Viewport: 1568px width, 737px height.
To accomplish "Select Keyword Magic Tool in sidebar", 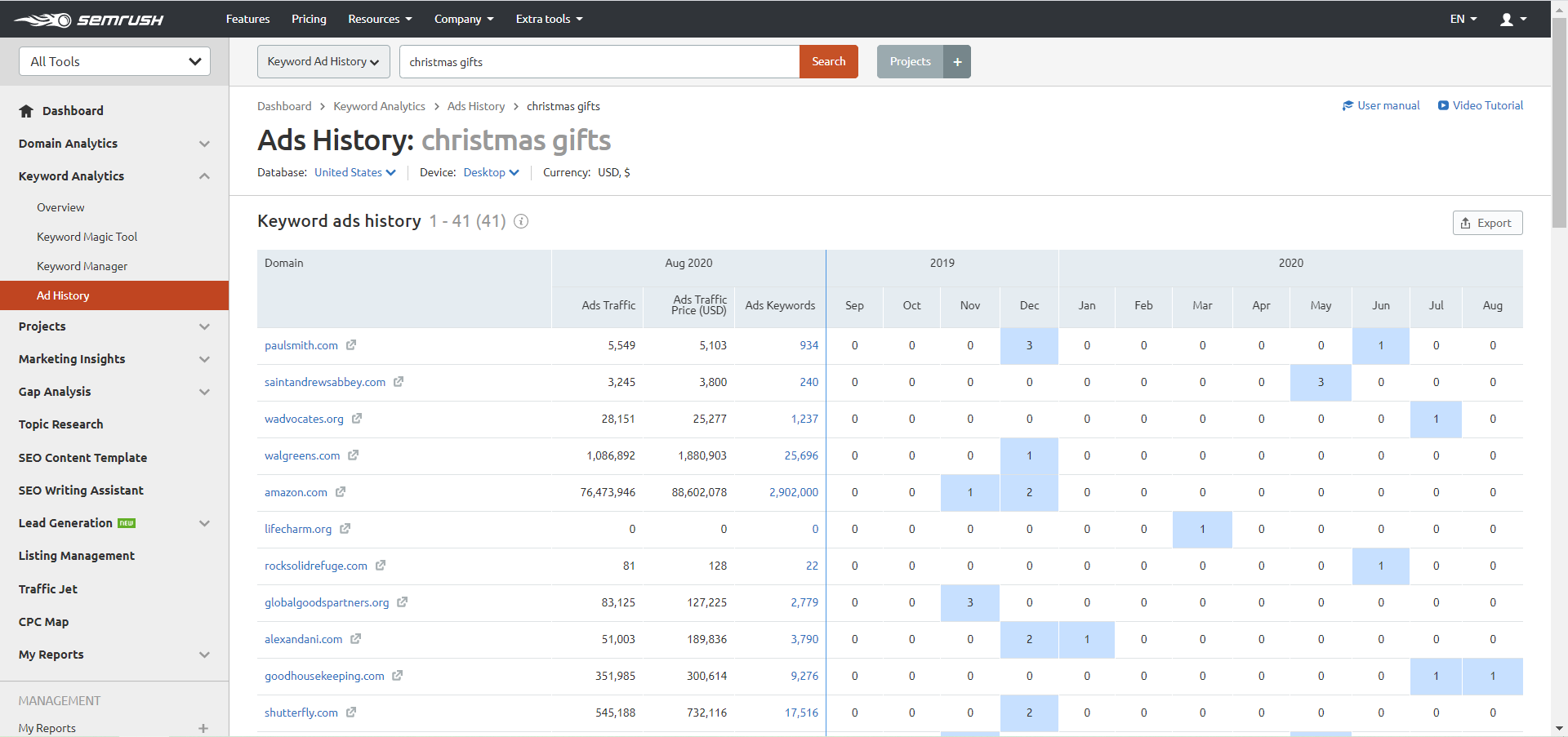I will [x=87, y=237].
